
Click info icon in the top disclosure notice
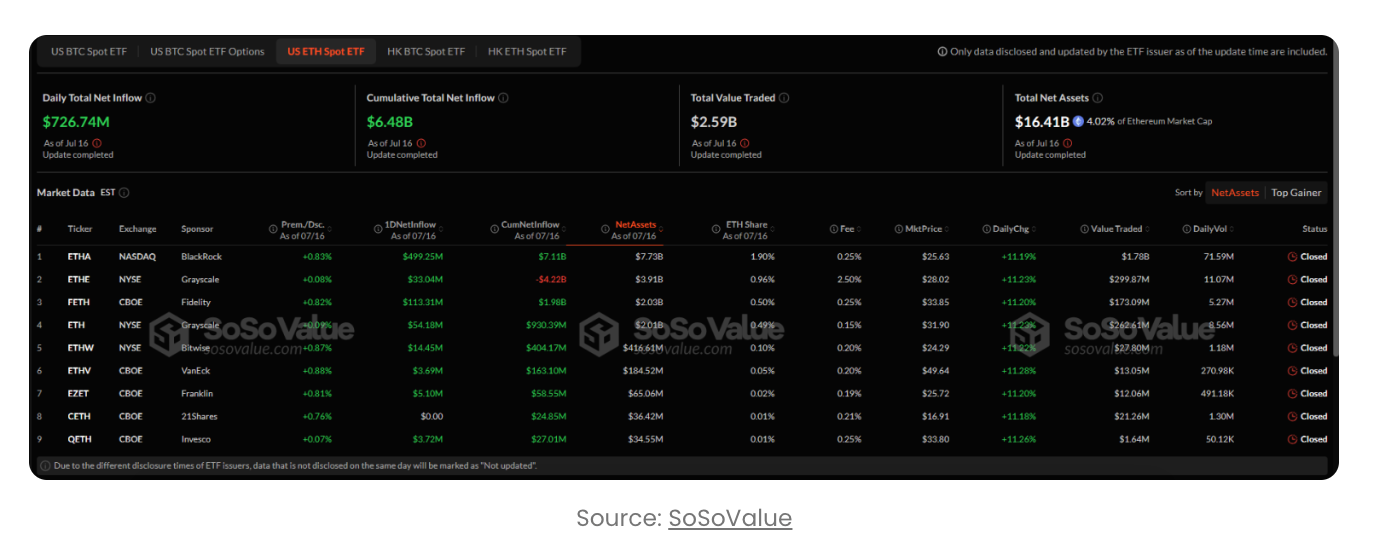[x=942, y=52]
